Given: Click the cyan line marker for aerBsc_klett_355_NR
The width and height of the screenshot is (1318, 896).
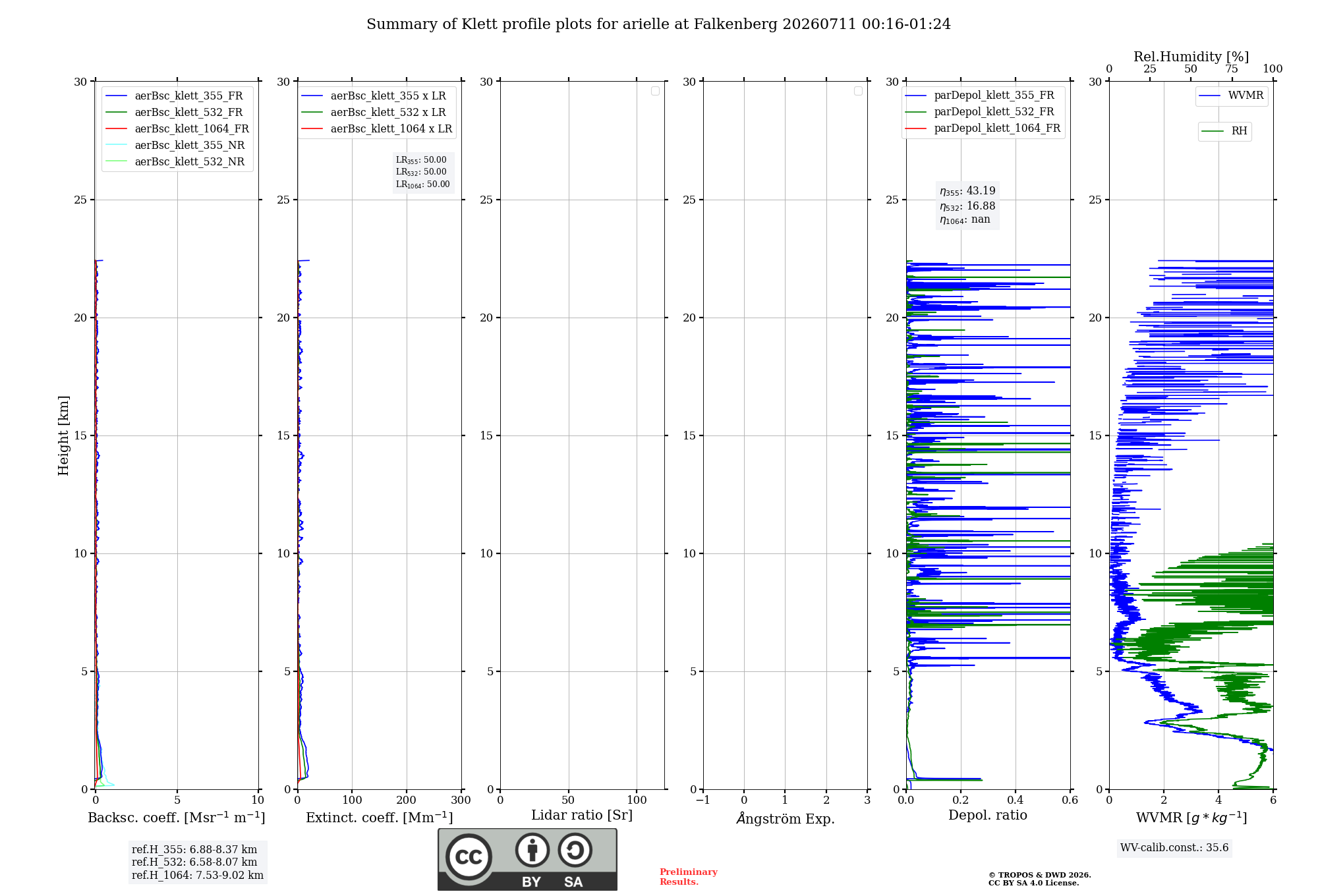Looking at the screenshot, I should pos(117,145).
